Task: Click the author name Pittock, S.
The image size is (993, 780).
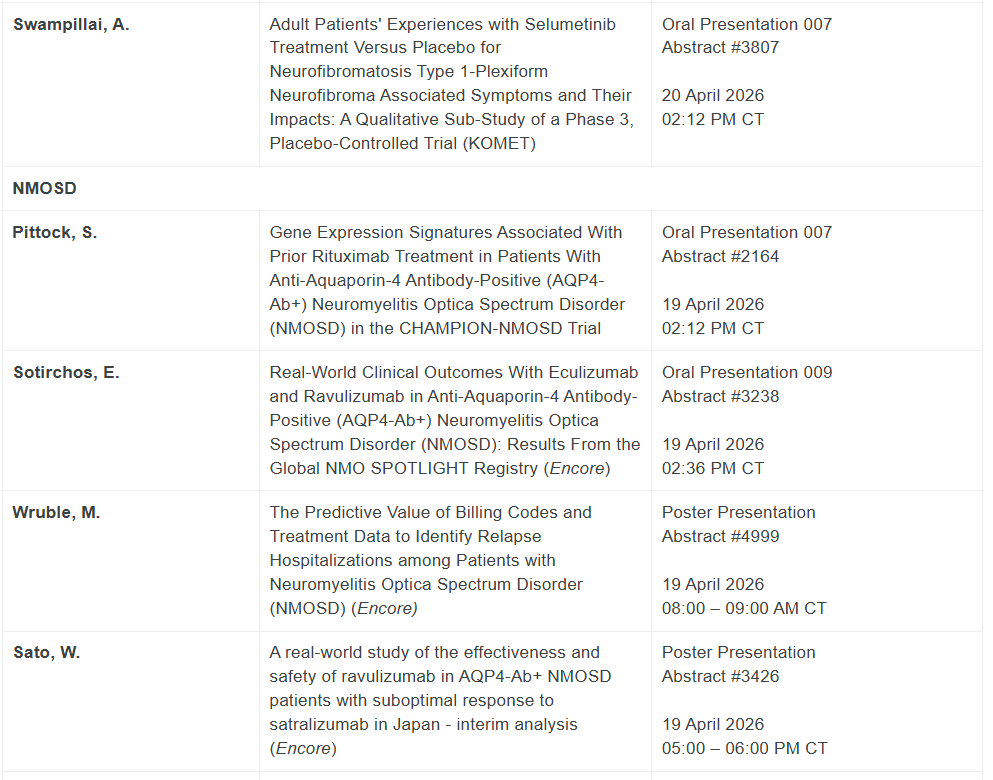Action: (x=55, y=232)
